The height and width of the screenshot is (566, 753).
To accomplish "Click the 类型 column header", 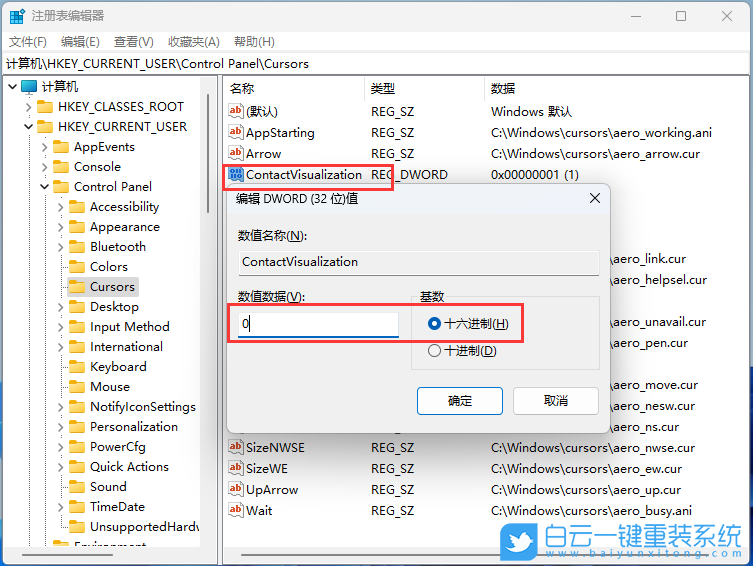I will pos(425,88).
